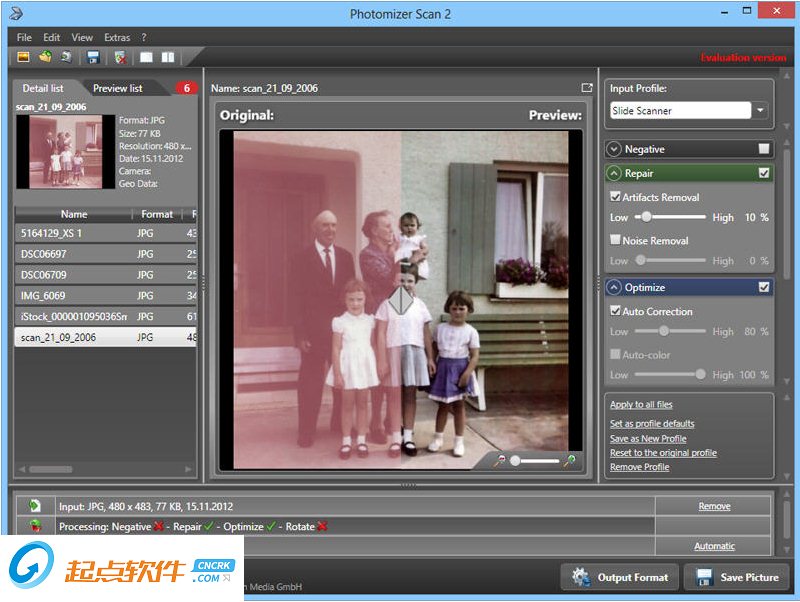The image size is (800, 602).
Task: Select the single-pane view toolbar icon
Action: point(146,57)
